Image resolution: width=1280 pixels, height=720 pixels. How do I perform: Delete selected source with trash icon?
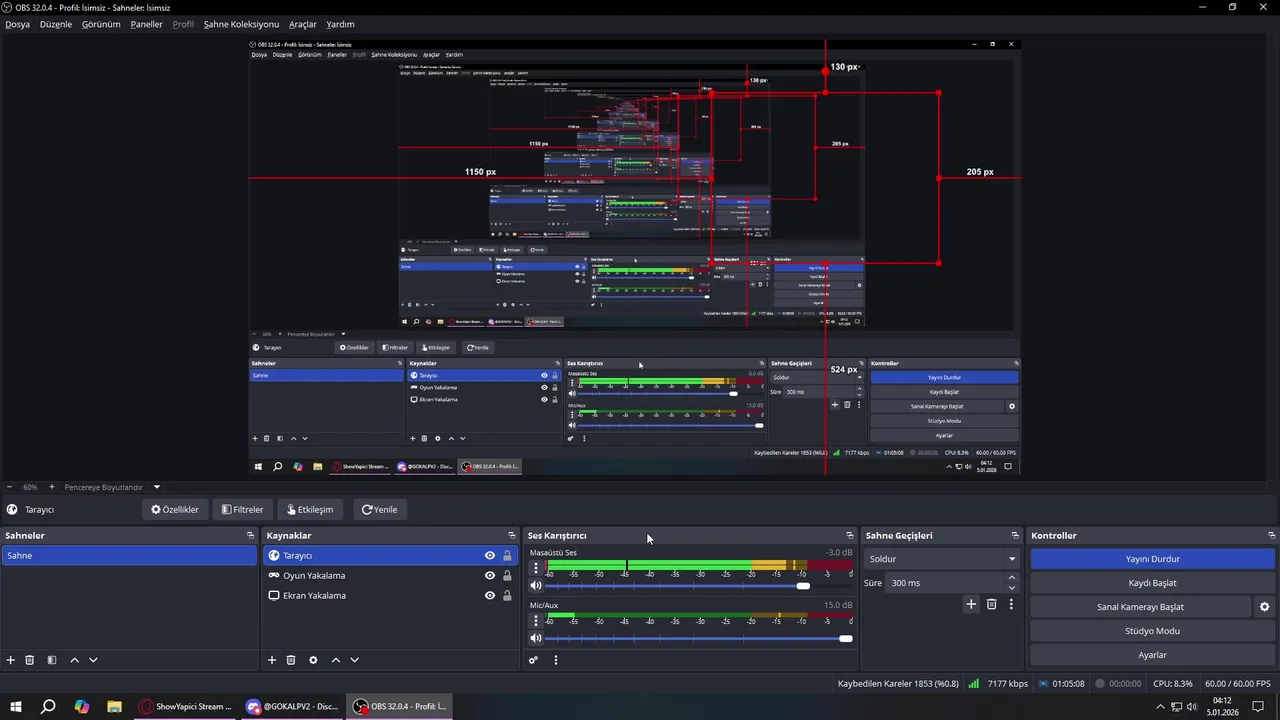pos(291,660)
